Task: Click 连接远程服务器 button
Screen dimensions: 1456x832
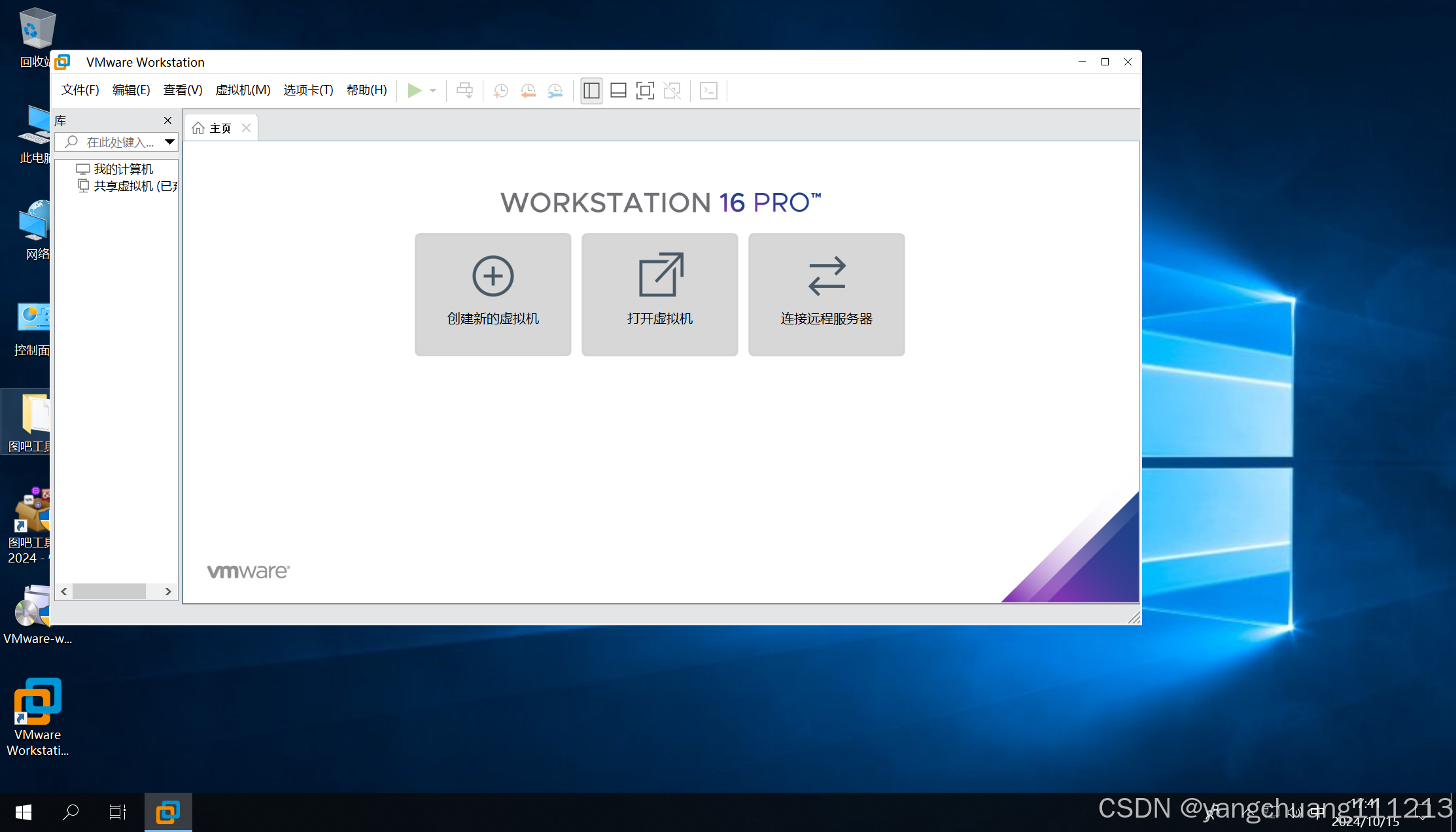Action: pyautogui.click(x=826, y=294)
